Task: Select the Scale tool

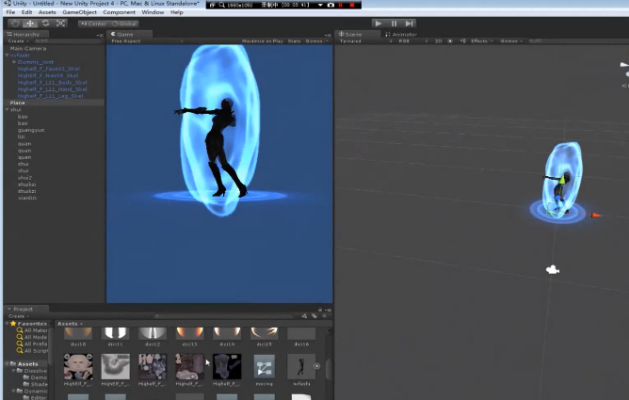Action: click(x=61, y=23)
